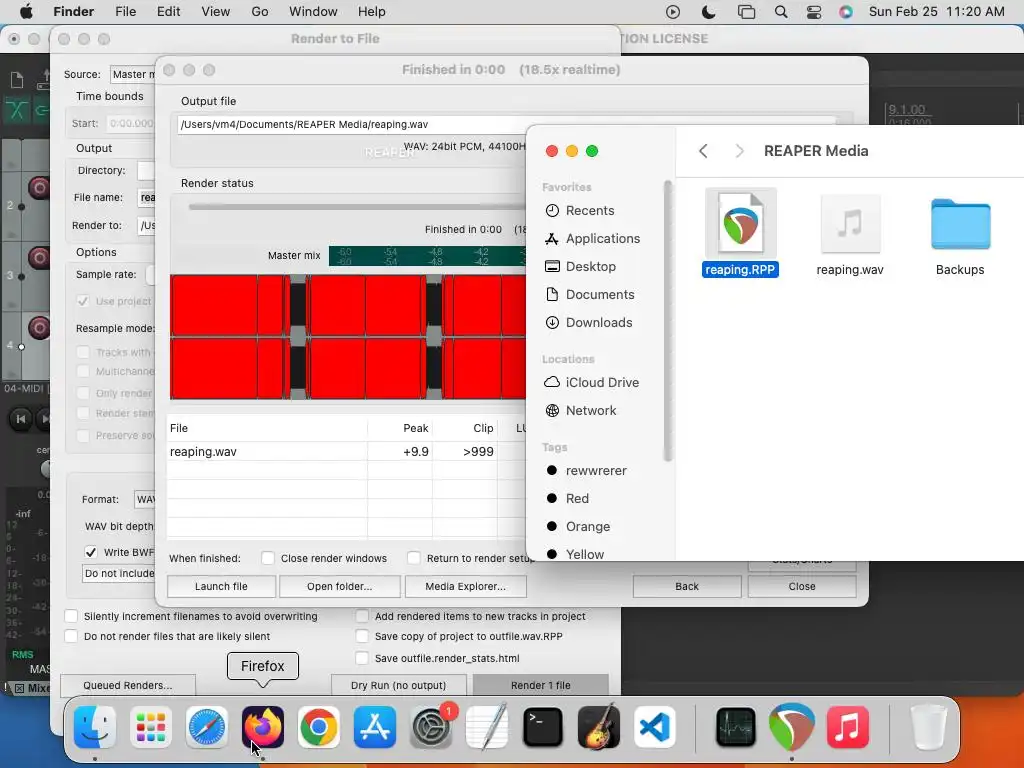Open Google Chrome from the Dock
1024x768 pixels.
(x=319, y=727)
